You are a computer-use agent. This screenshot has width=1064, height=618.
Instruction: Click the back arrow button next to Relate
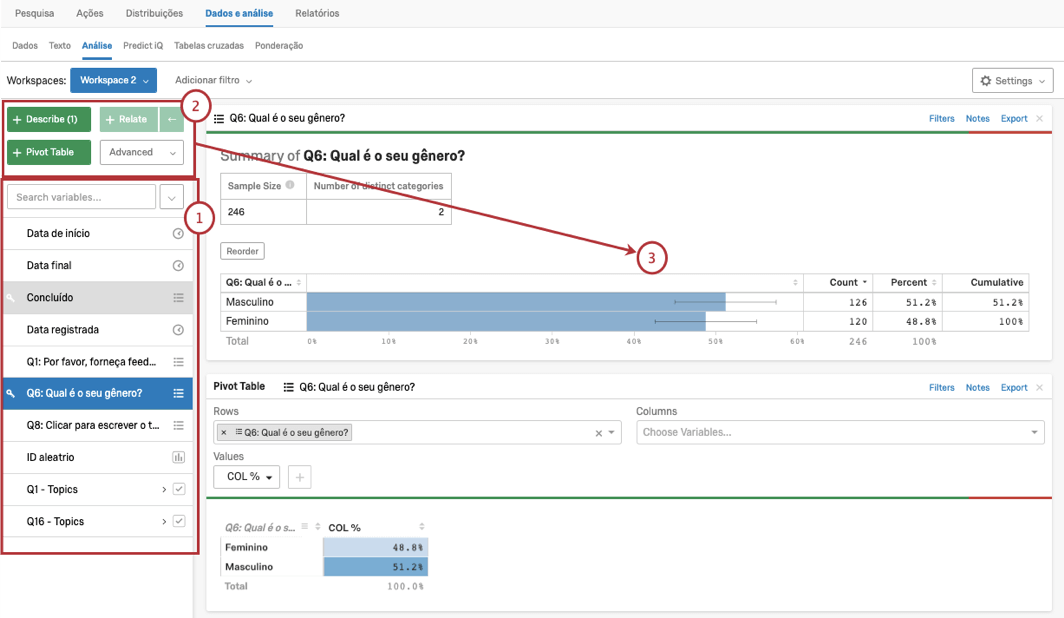(x=172, y=119)
